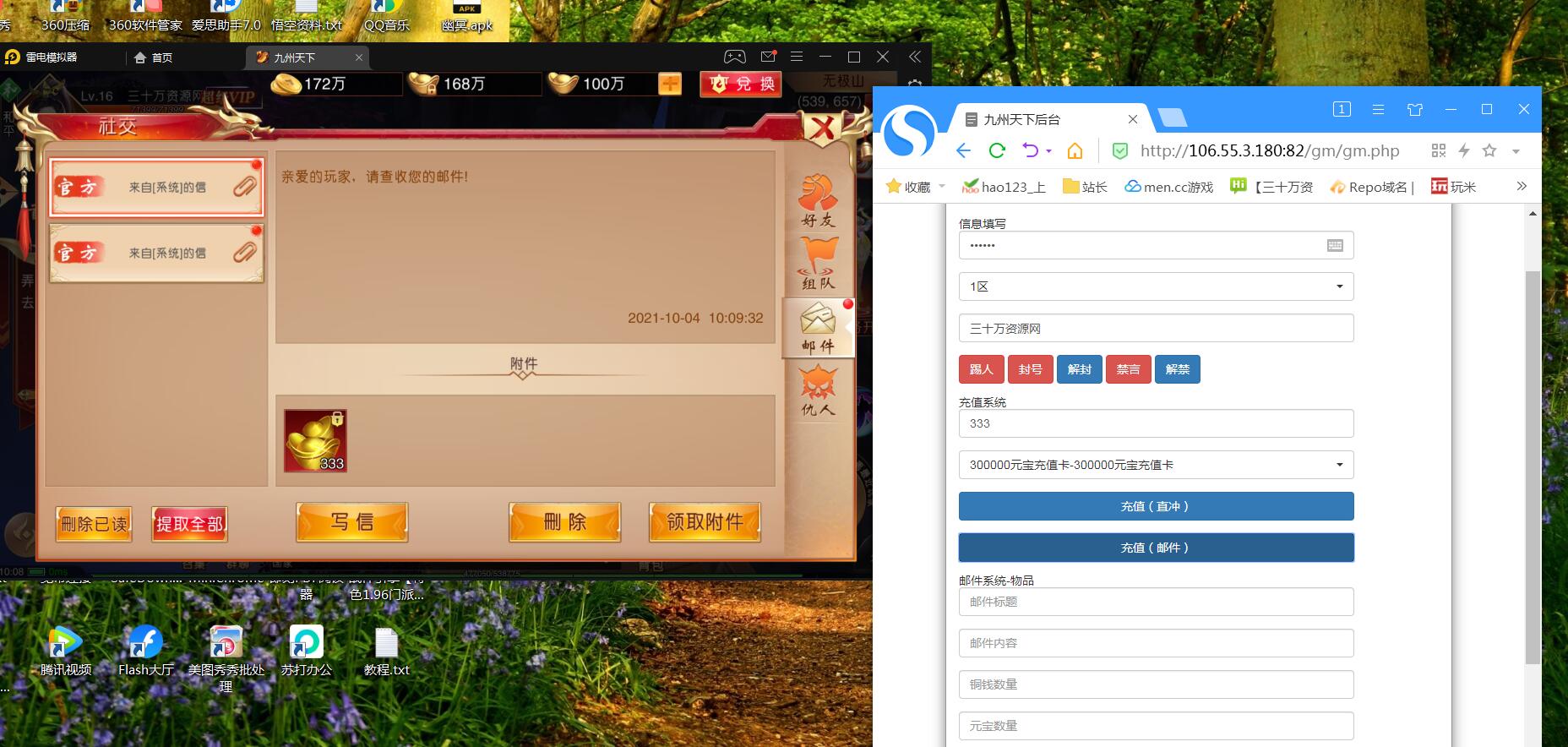Viewport: 1568px width, 747px height.
Task: Switch to the 邮件 mail tab
Action: pyautogui.click(x=818, y=328)
